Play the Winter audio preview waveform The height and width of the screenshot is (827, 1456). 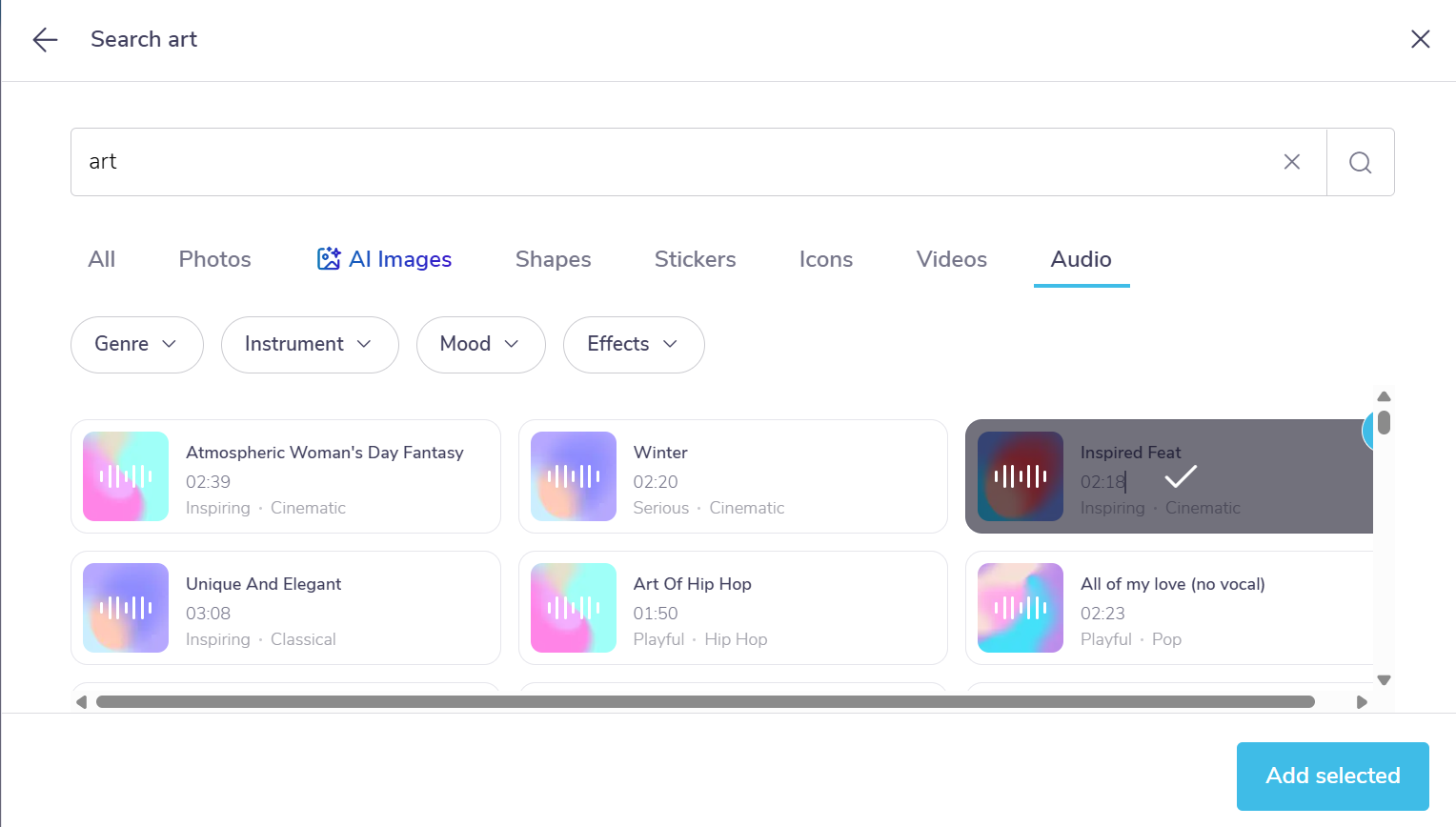(x=573, y=476)
